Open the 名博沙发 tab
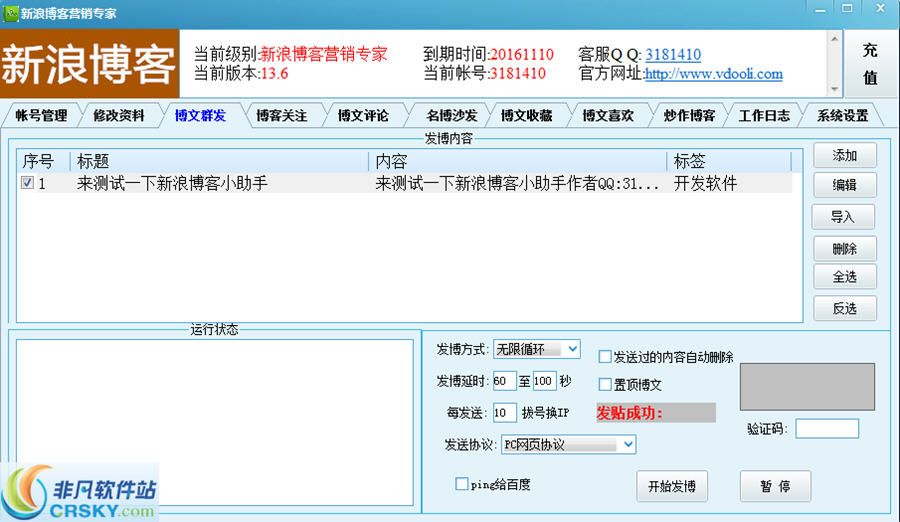Image resolution: width=900 pixels, height=522 pixels. pos(452,115)
